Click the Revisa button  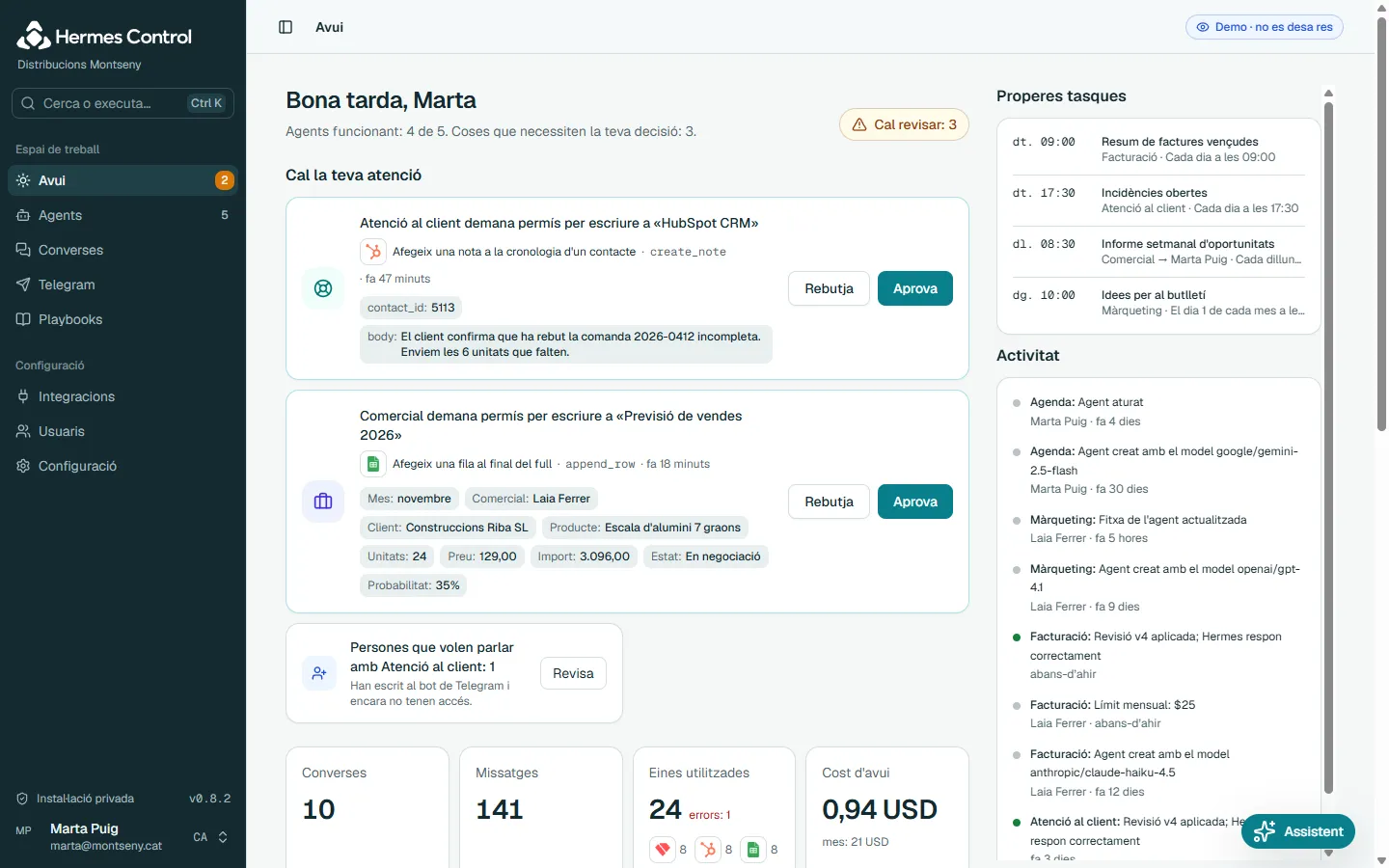tap(573, 673)
